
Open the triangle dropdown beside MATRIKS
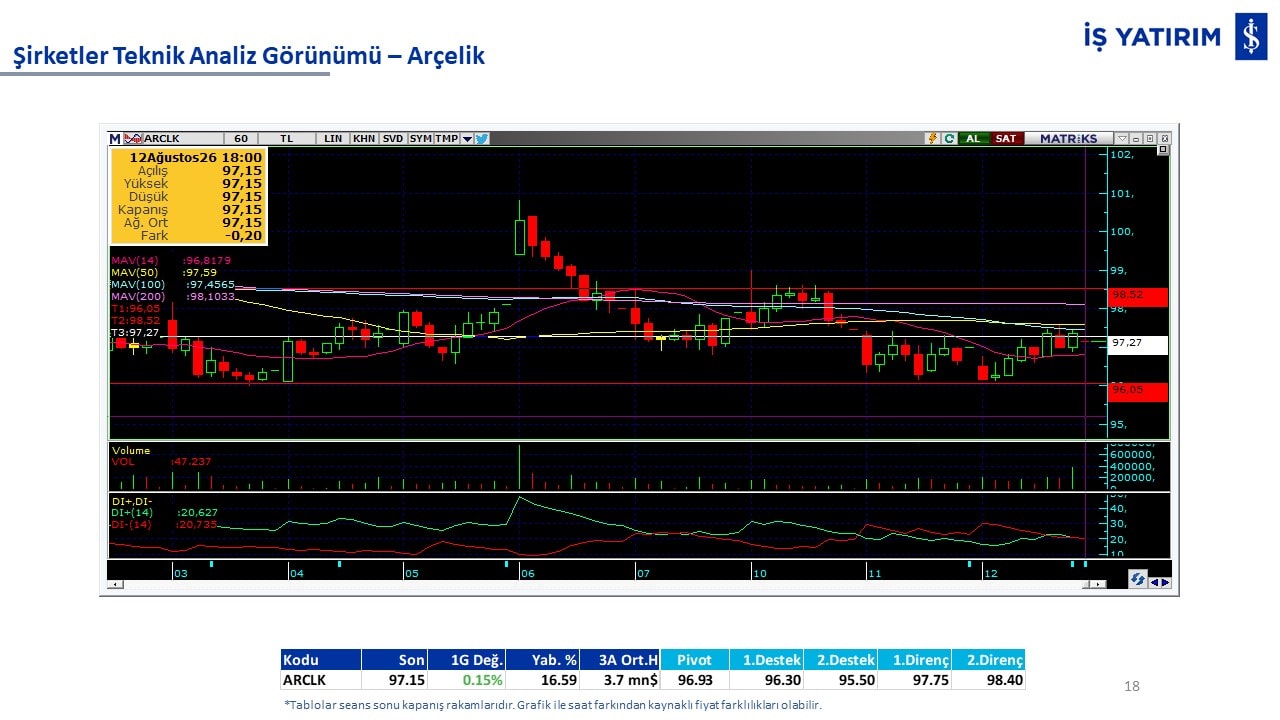(1122, 138)
